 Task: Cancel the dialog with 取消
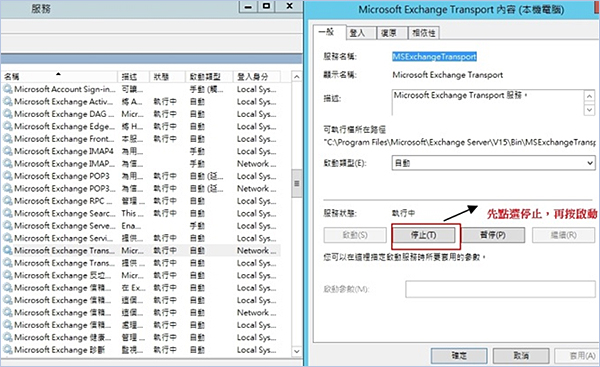(521, 356)
